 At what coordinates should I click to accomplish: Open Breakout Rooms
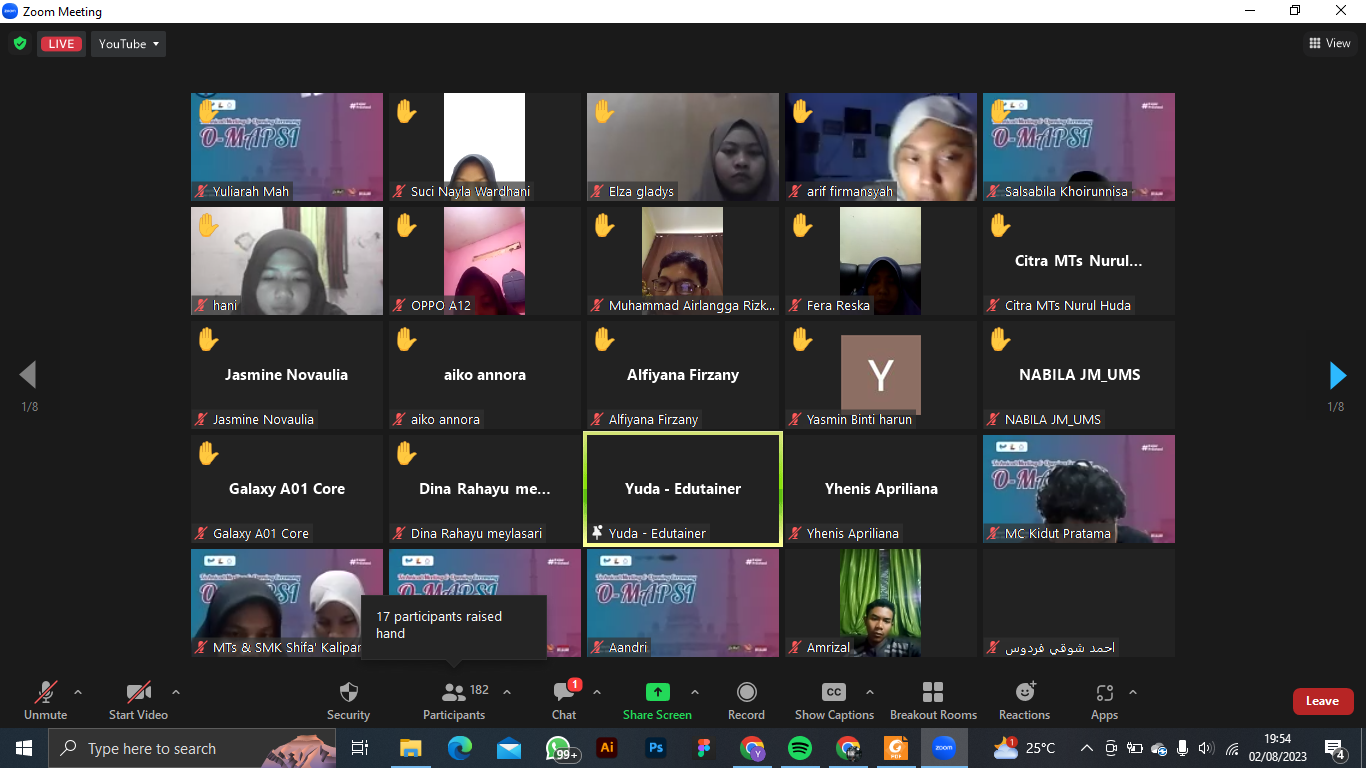(933, 700)
